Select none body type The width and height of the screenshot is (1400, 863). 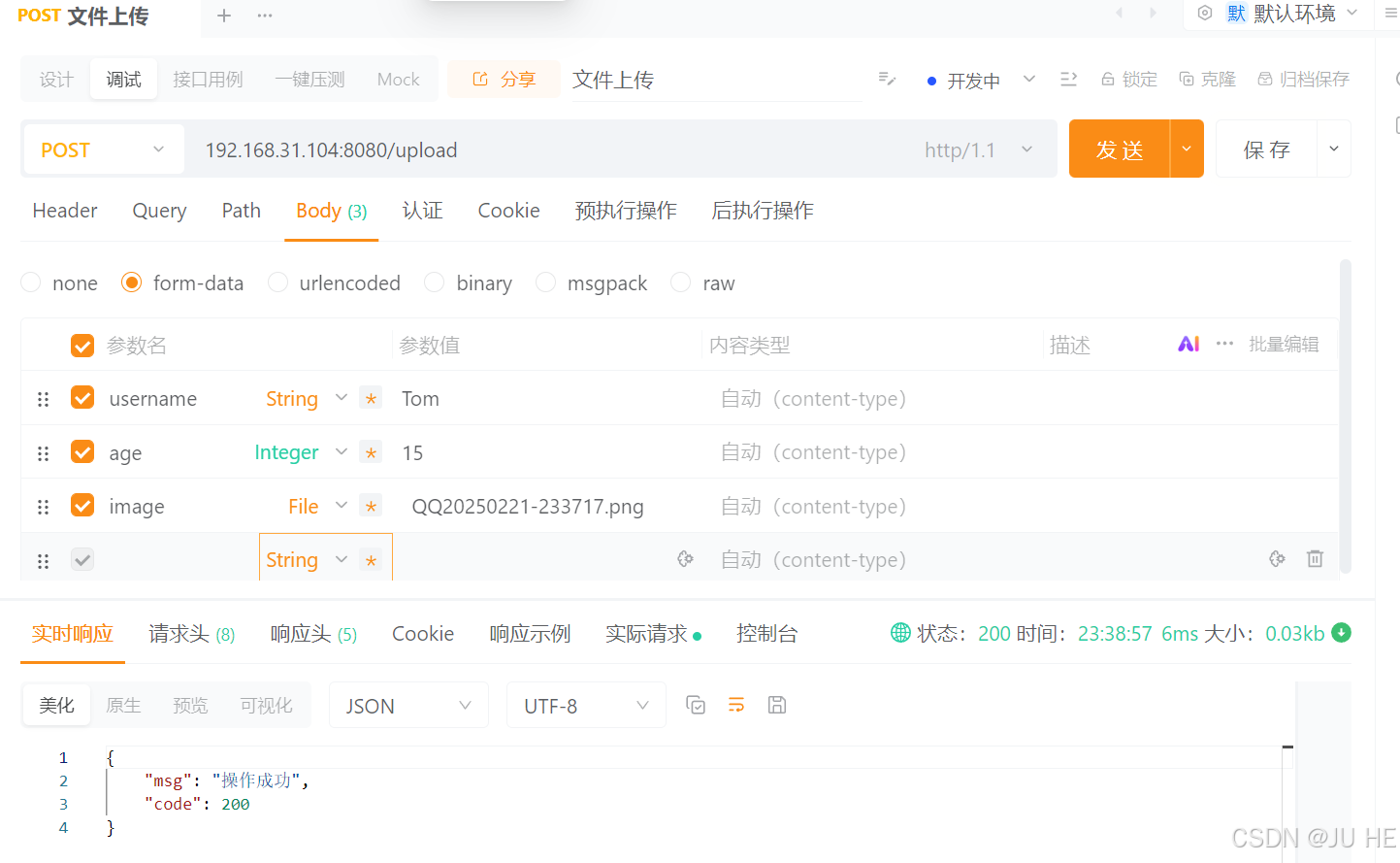click(31, 282)
